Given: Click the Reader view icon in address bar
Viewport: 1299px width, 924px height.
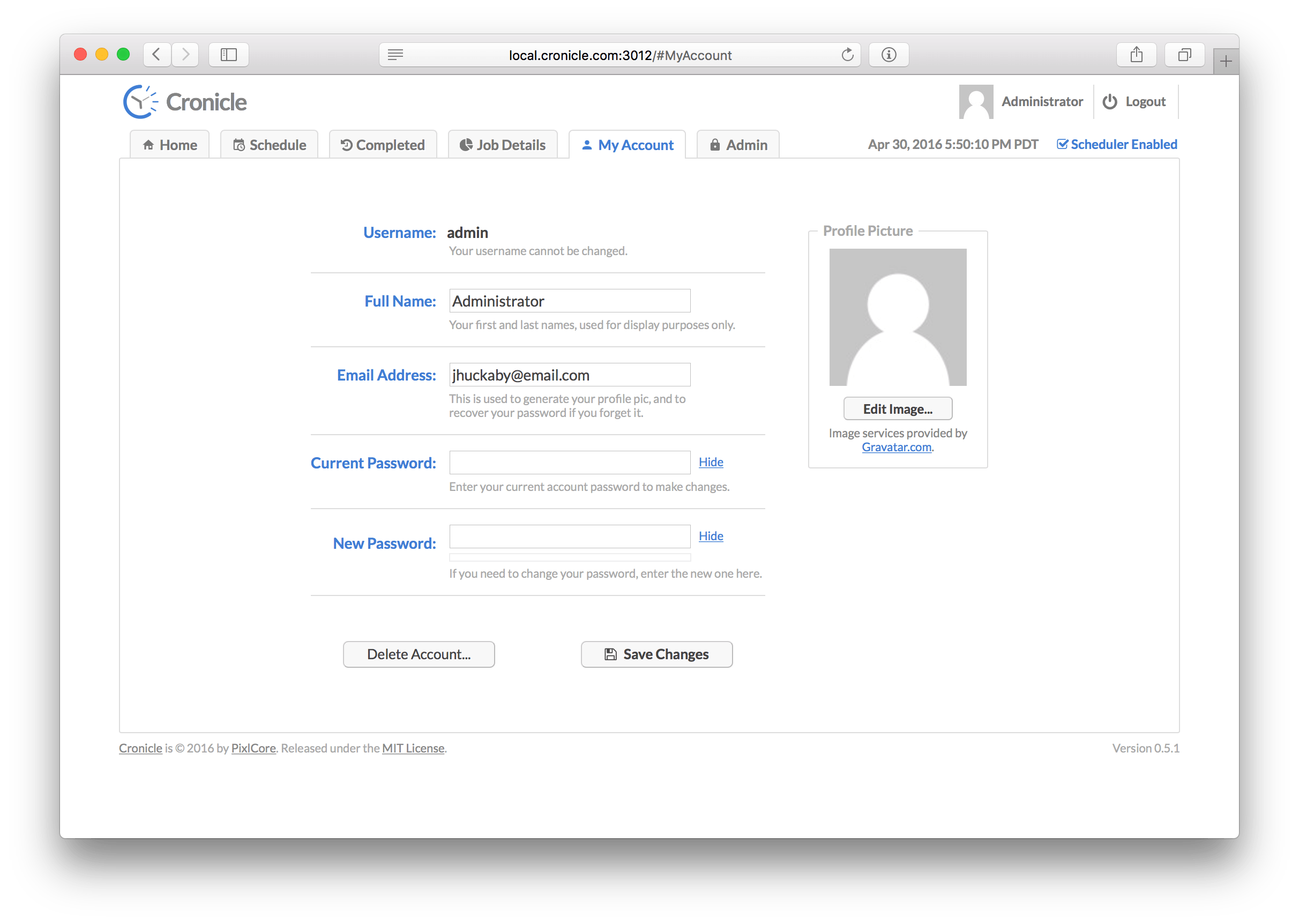Looking at the screenshot, I should point(395,55).
